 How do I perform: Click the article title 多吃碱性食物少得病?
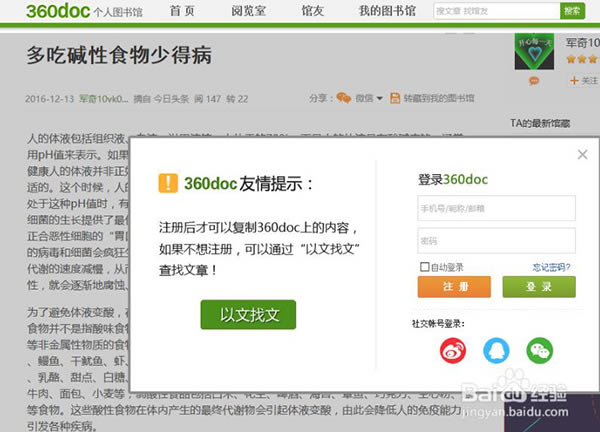click(119, 55)
